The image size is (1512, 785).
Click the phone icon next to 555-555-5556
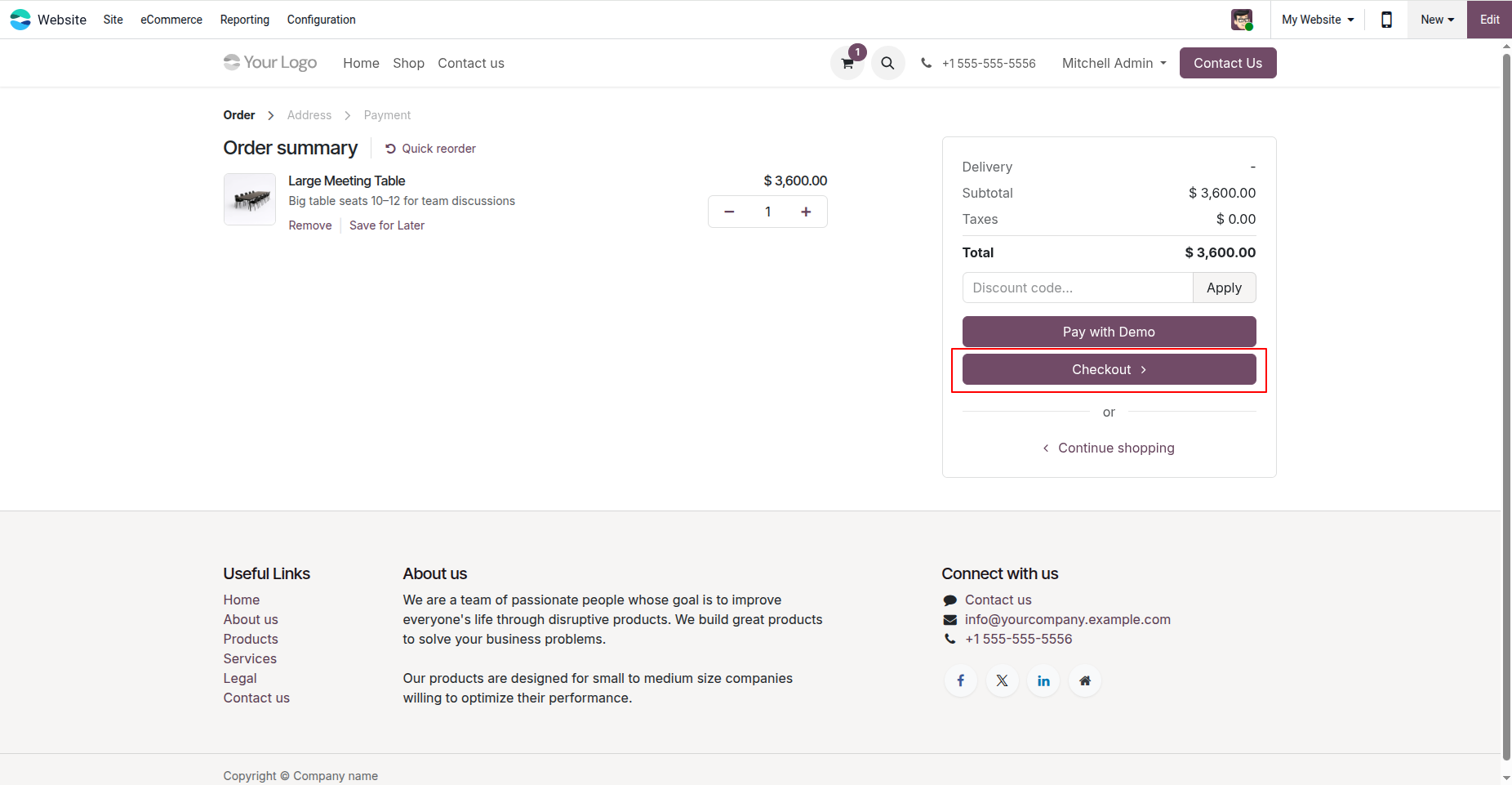(927, 63)
